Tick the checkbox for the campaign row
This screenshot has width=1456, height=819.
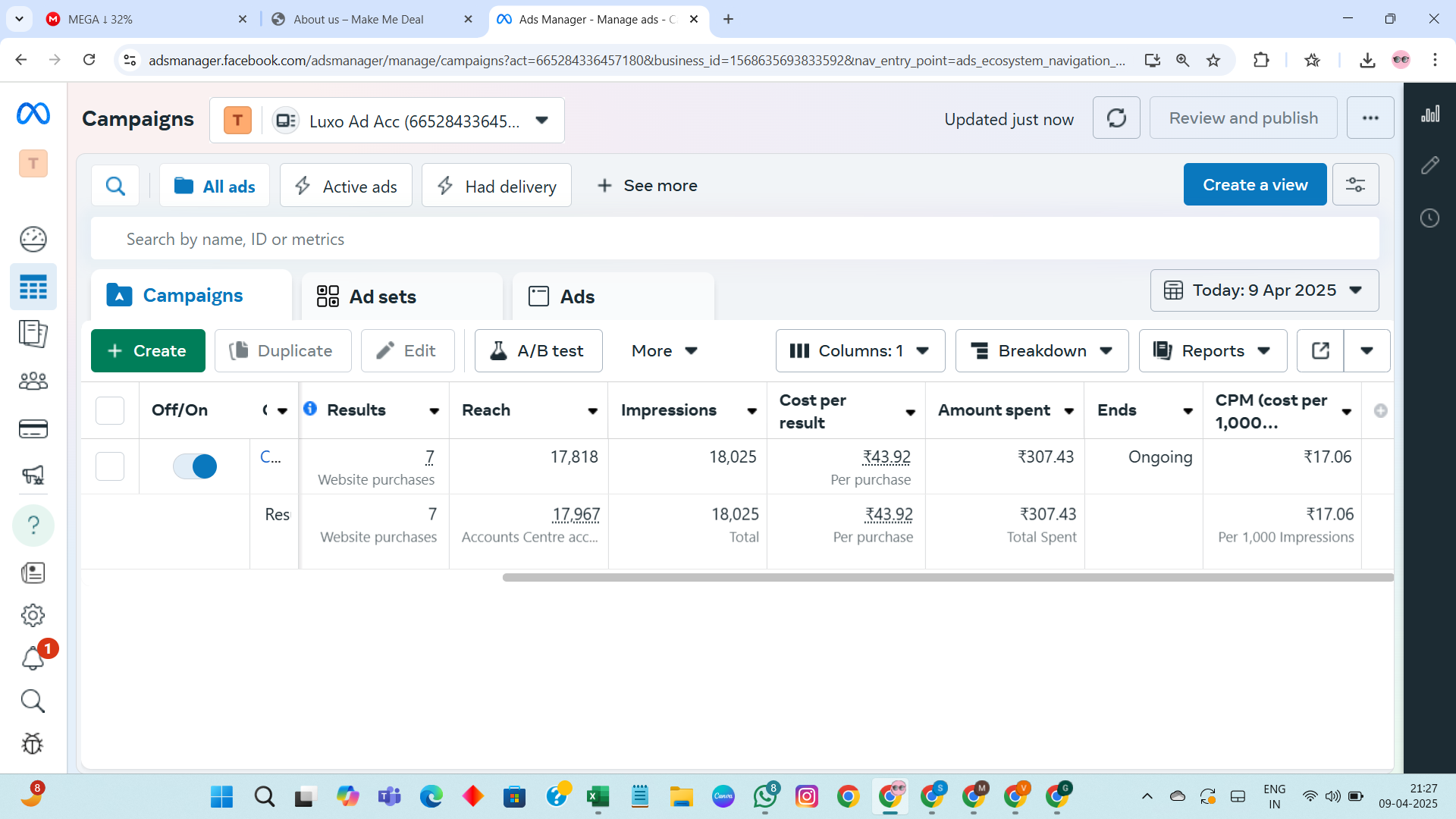point(110,466)
